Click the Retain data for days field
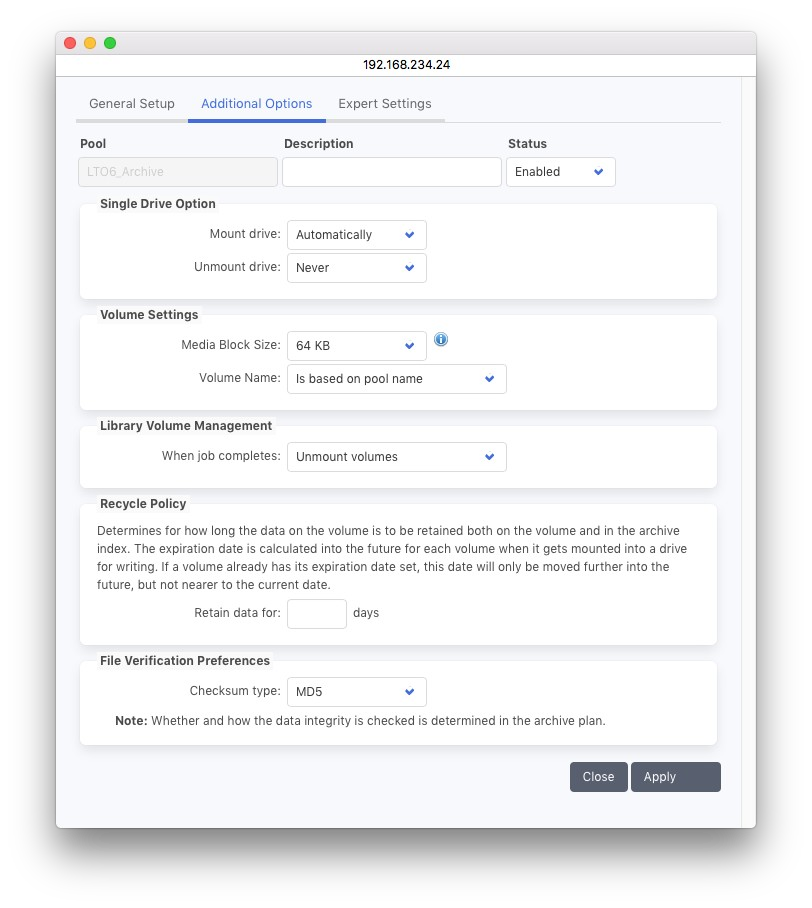The height and width of the screenshot is (908, 812). (316, 613)
